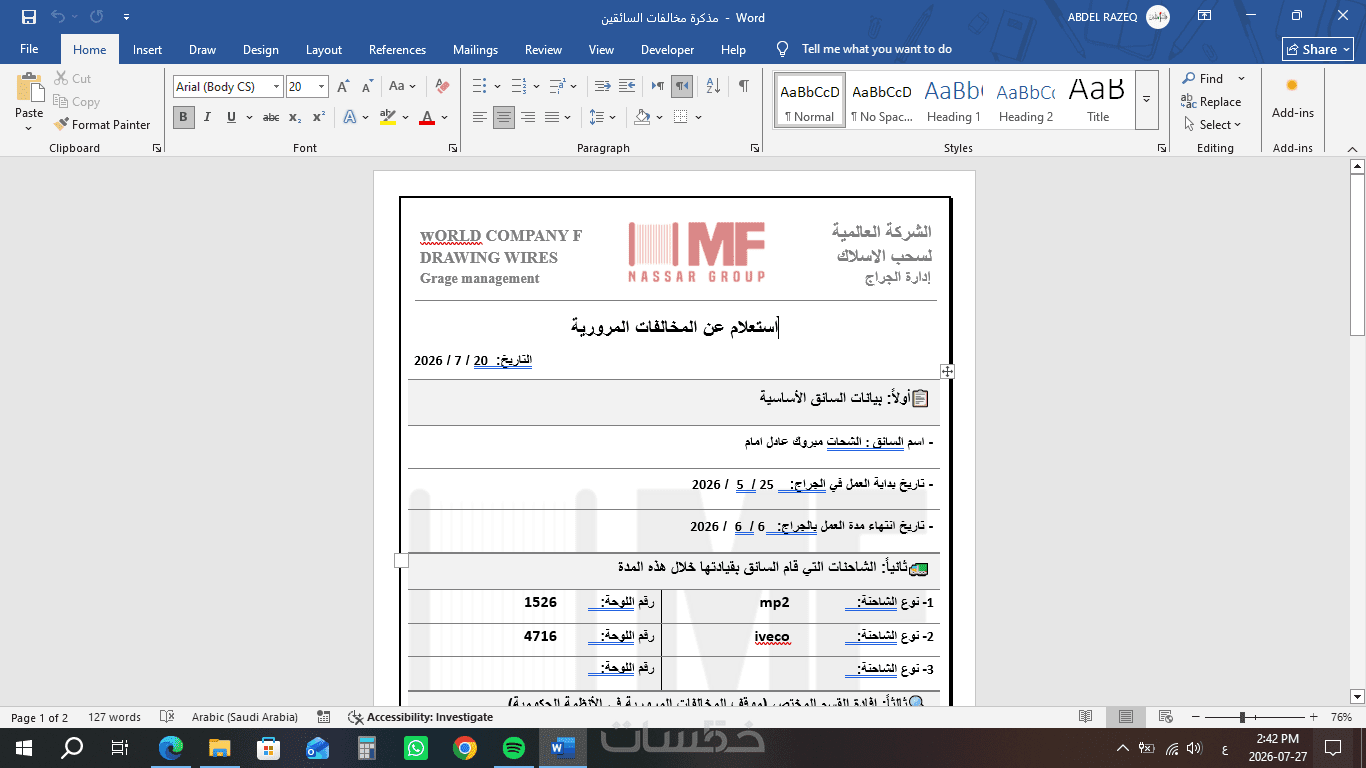Image resolution: width=1366 pixels, height=768 pixels.
Task: Expand the underline style dropdown arrow
Action: click(247, 117)
